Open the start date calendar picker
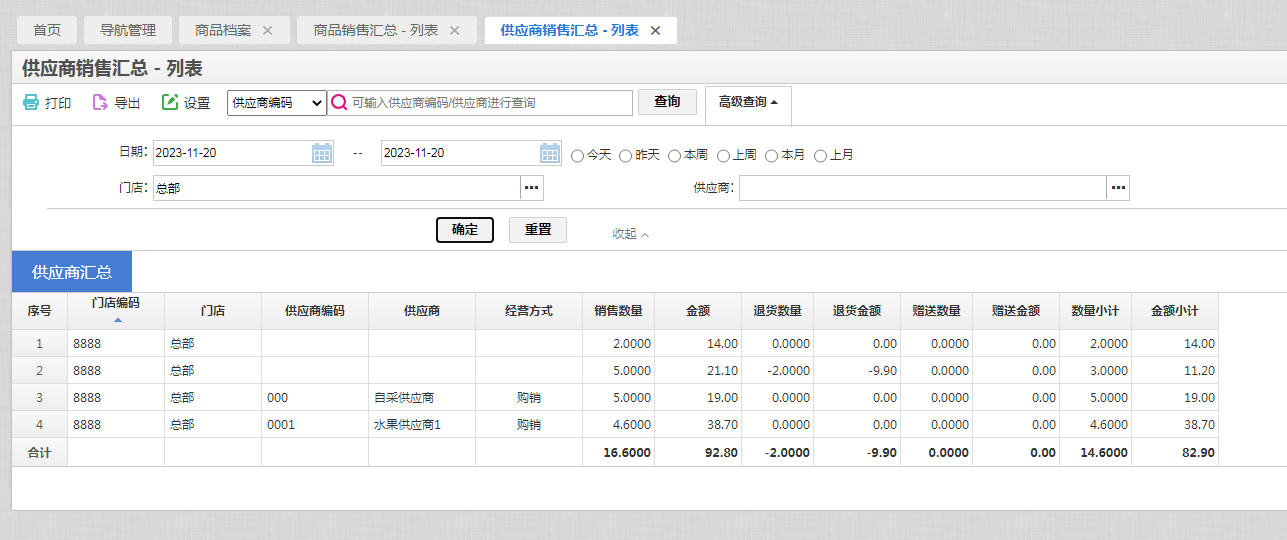This screenshot has width=1287, height=540. (322, 153)
